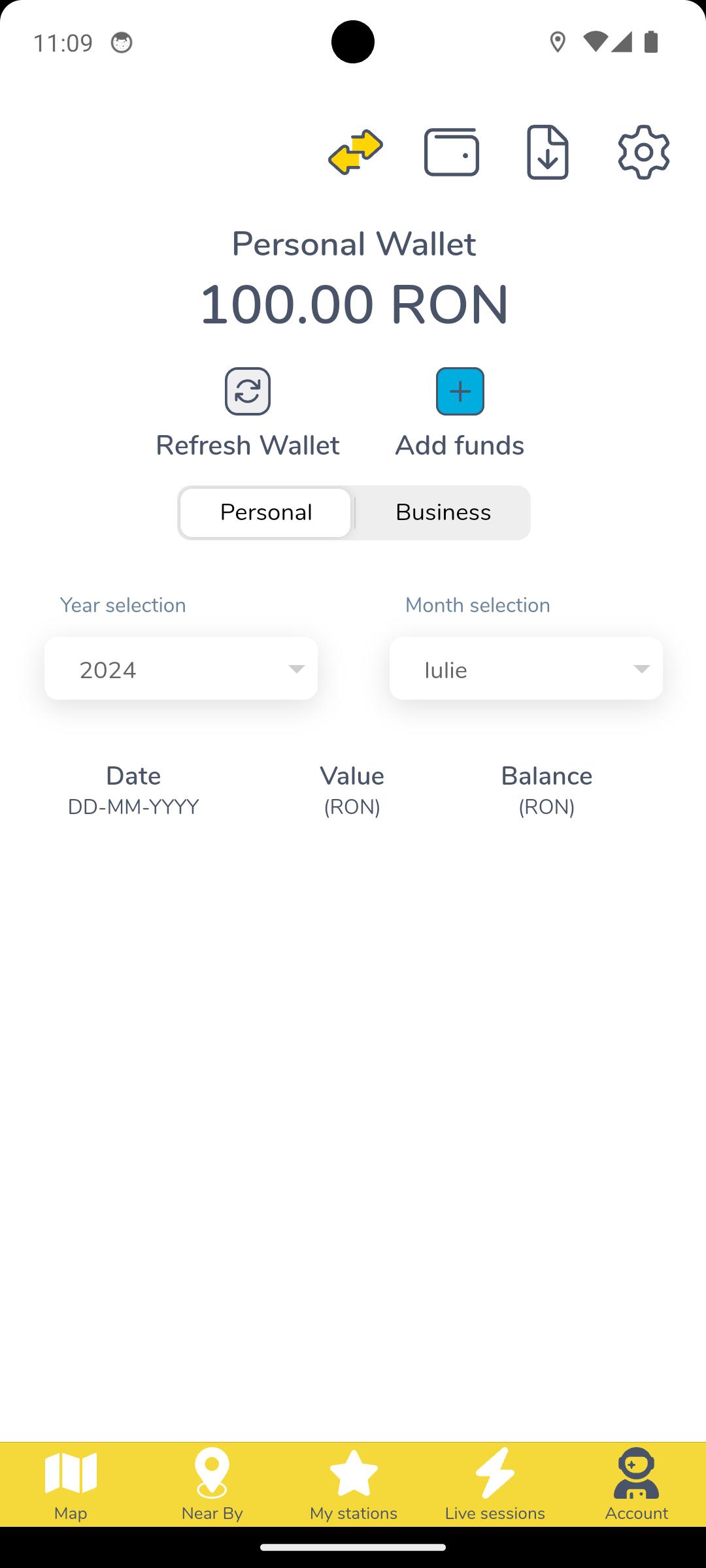Switch wallet toggle to Business
706x1568 pixels.
(443, 512)
